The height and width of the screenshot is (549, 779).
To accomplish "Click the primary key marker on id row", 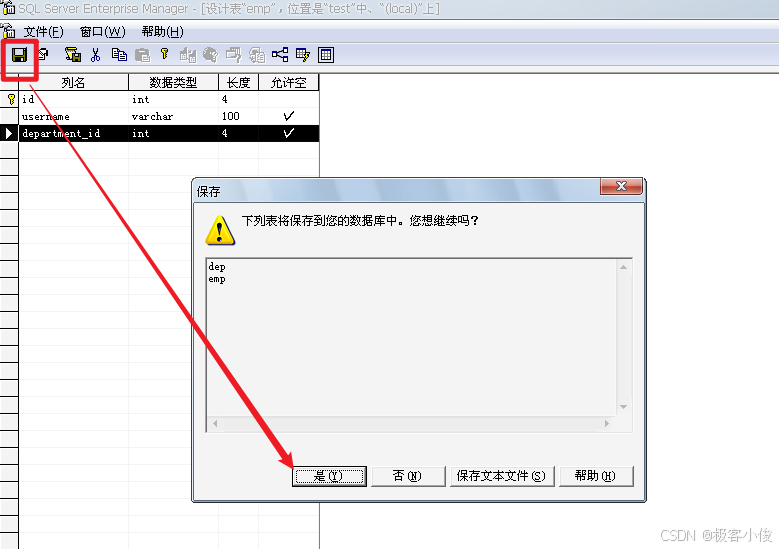I will pyautogui.click(x=11, y=99).
